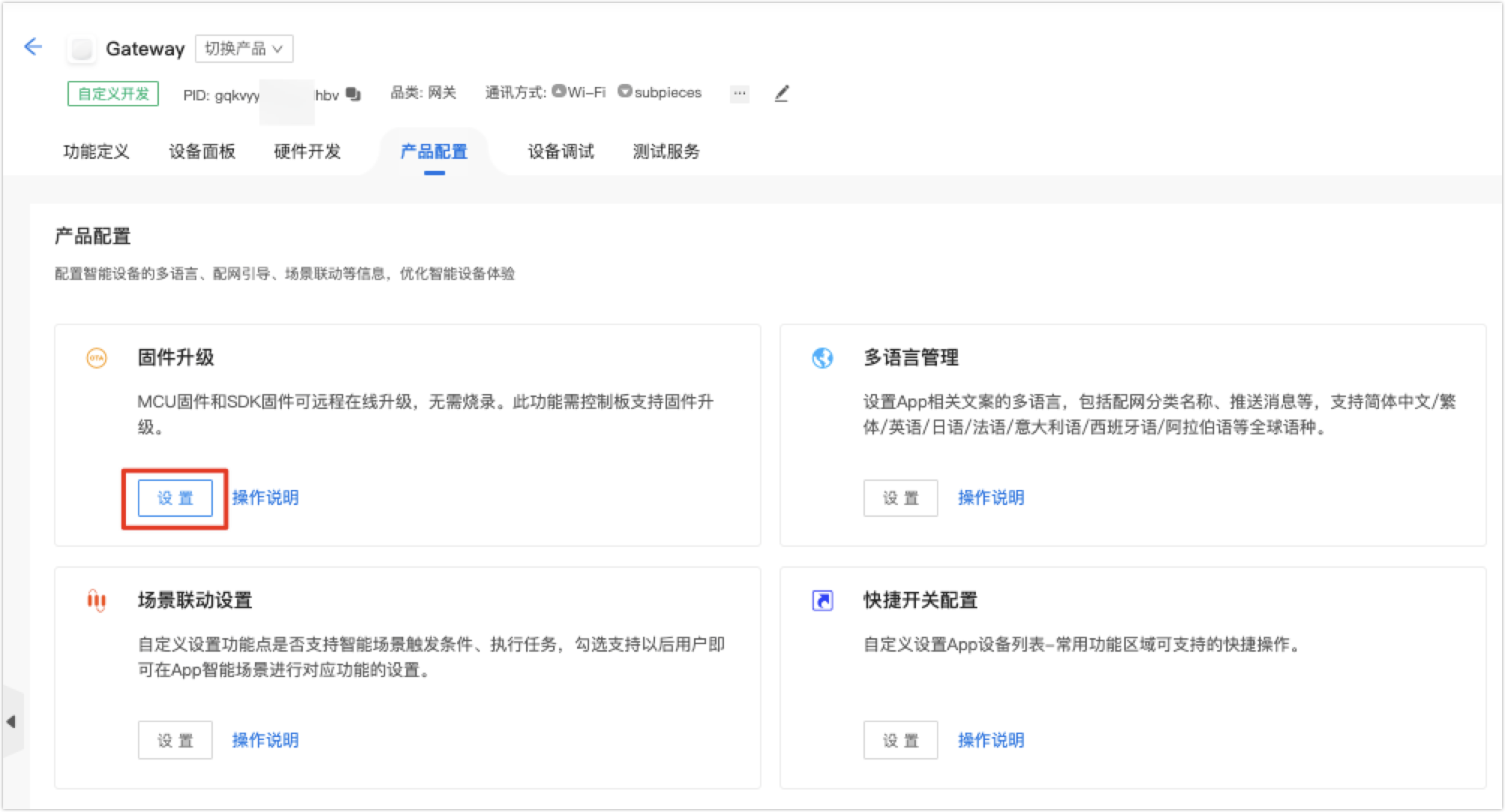The width and height of the screenshot is (1505, 812).
Task: Switch to the 硬件开发 tab
Action: point(307,151)
